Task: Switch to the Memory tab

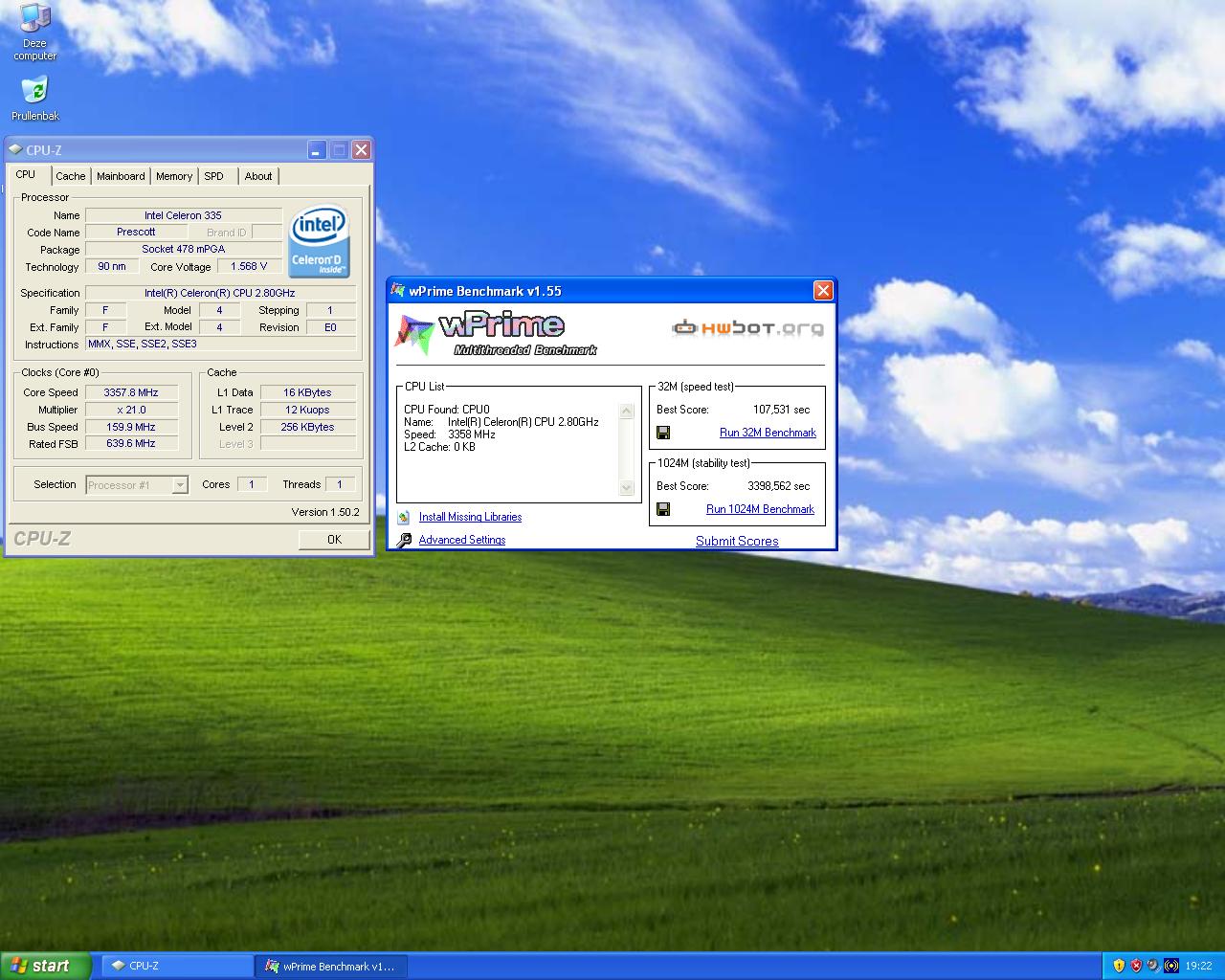Action: click(174, 176)
